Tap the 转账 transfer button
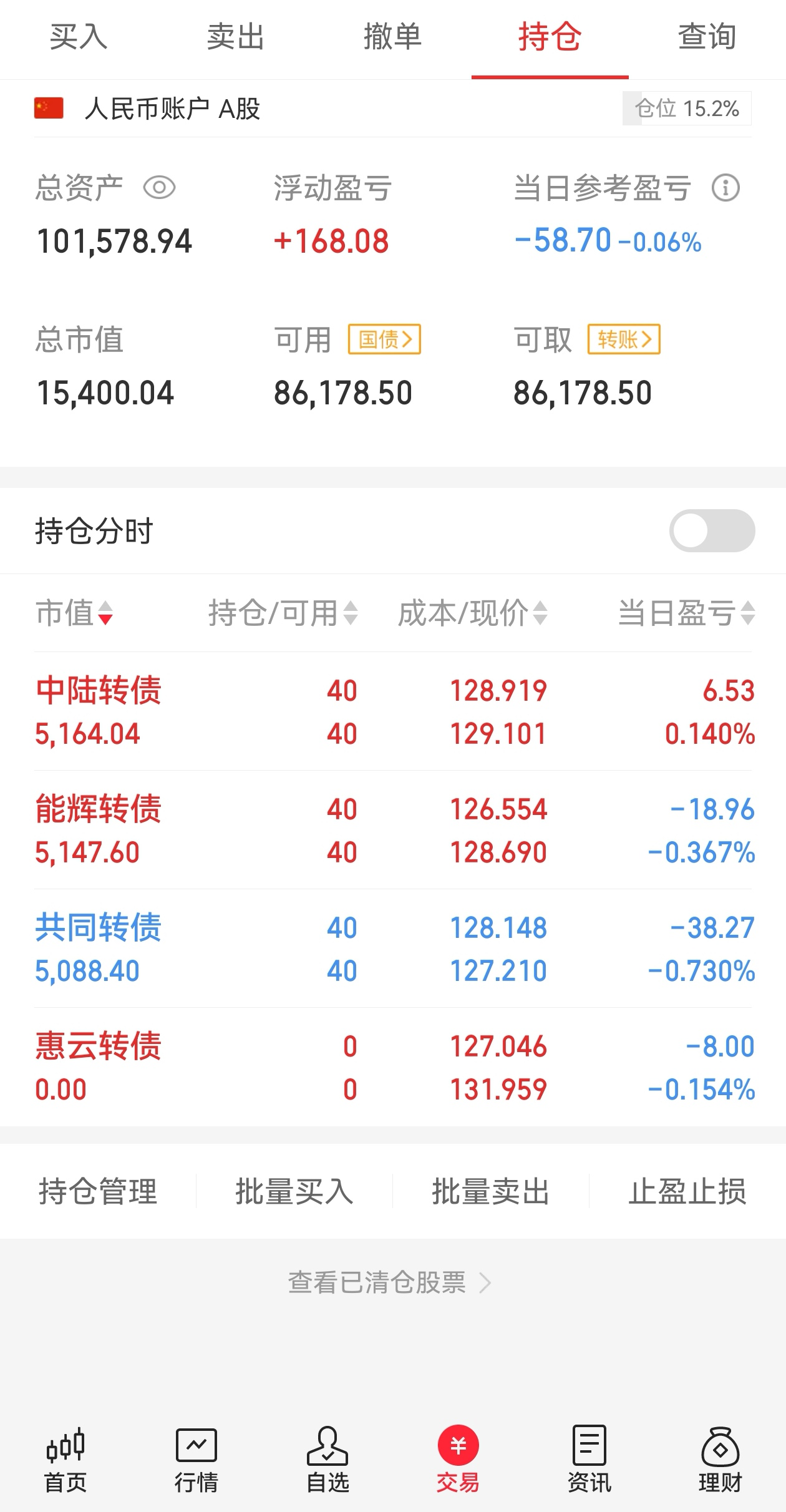Screen dimensions: 786x1512 pos(624,339)
